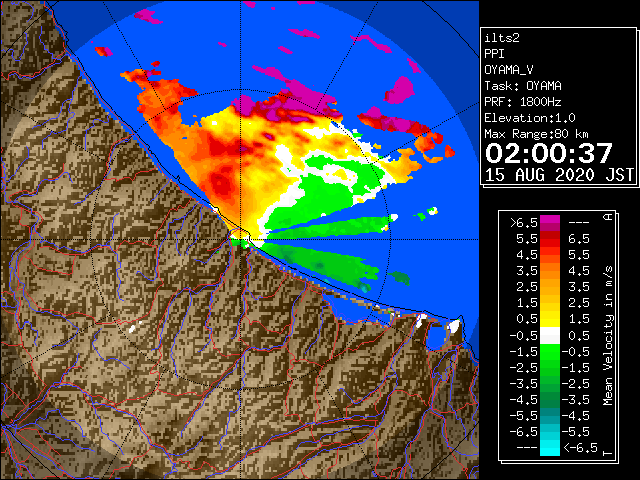Viewport: 640px width, 480px height.
Task: Click the letter "A" atop the legend
Action: (608, 216)
